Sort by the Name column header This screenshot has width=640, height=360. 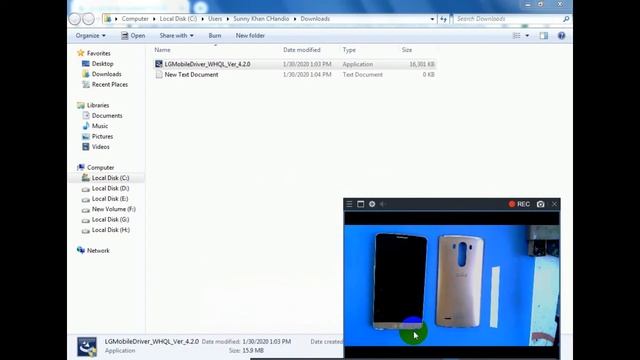(162, 50)
